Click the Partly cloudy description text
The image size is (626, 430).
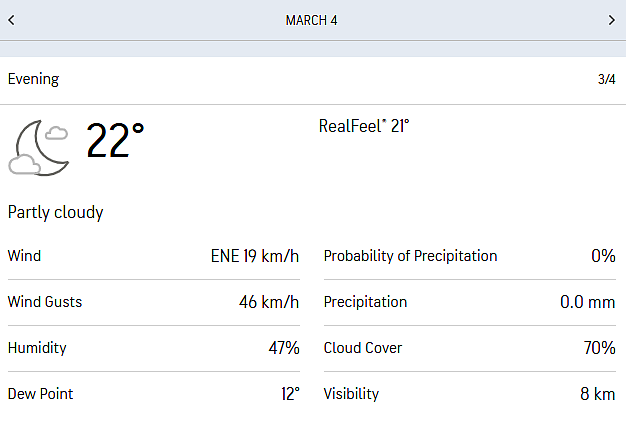[x=55, y=212]
